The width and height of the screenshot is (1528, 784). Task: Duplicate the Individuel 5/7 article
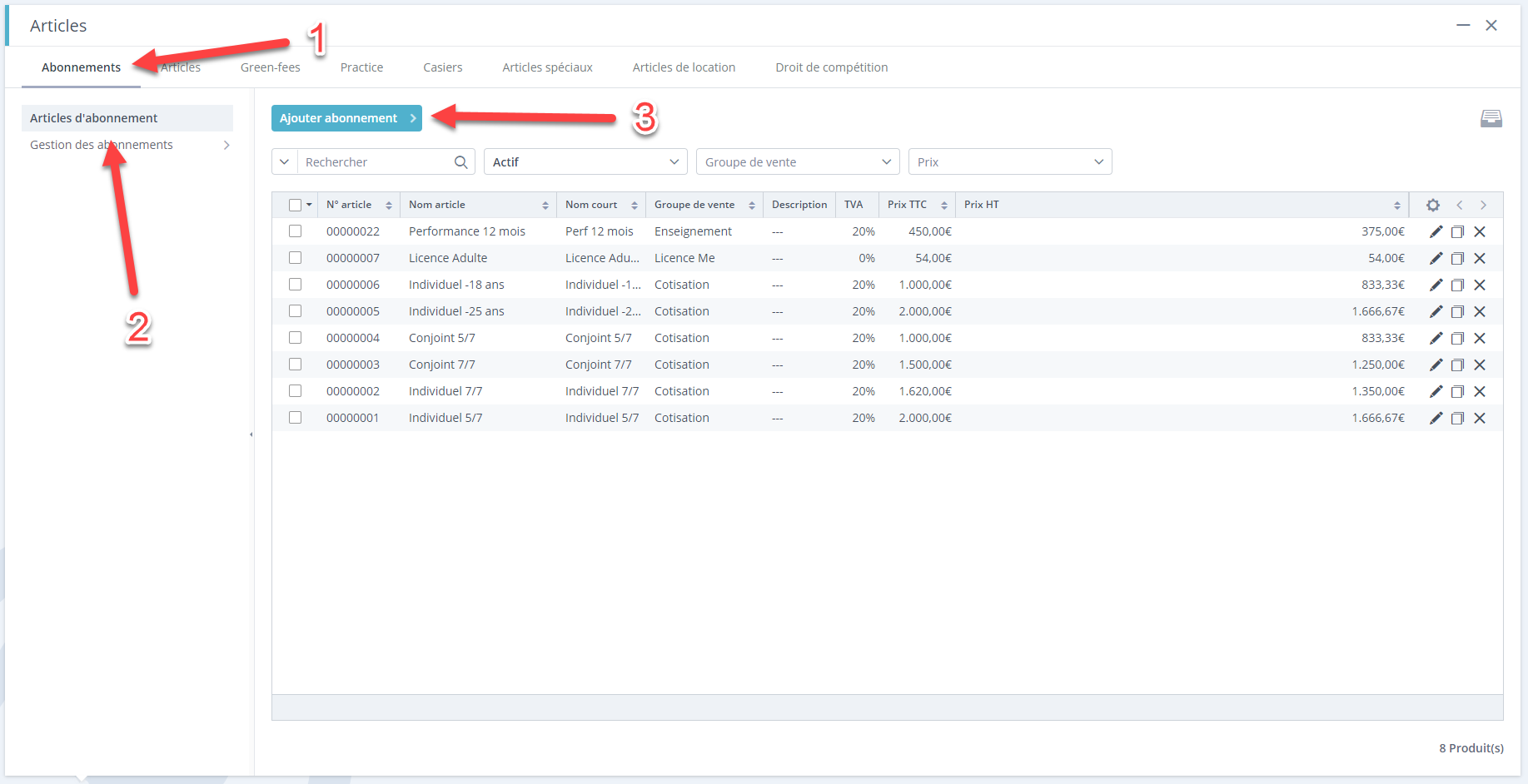tap(1457, 418)
